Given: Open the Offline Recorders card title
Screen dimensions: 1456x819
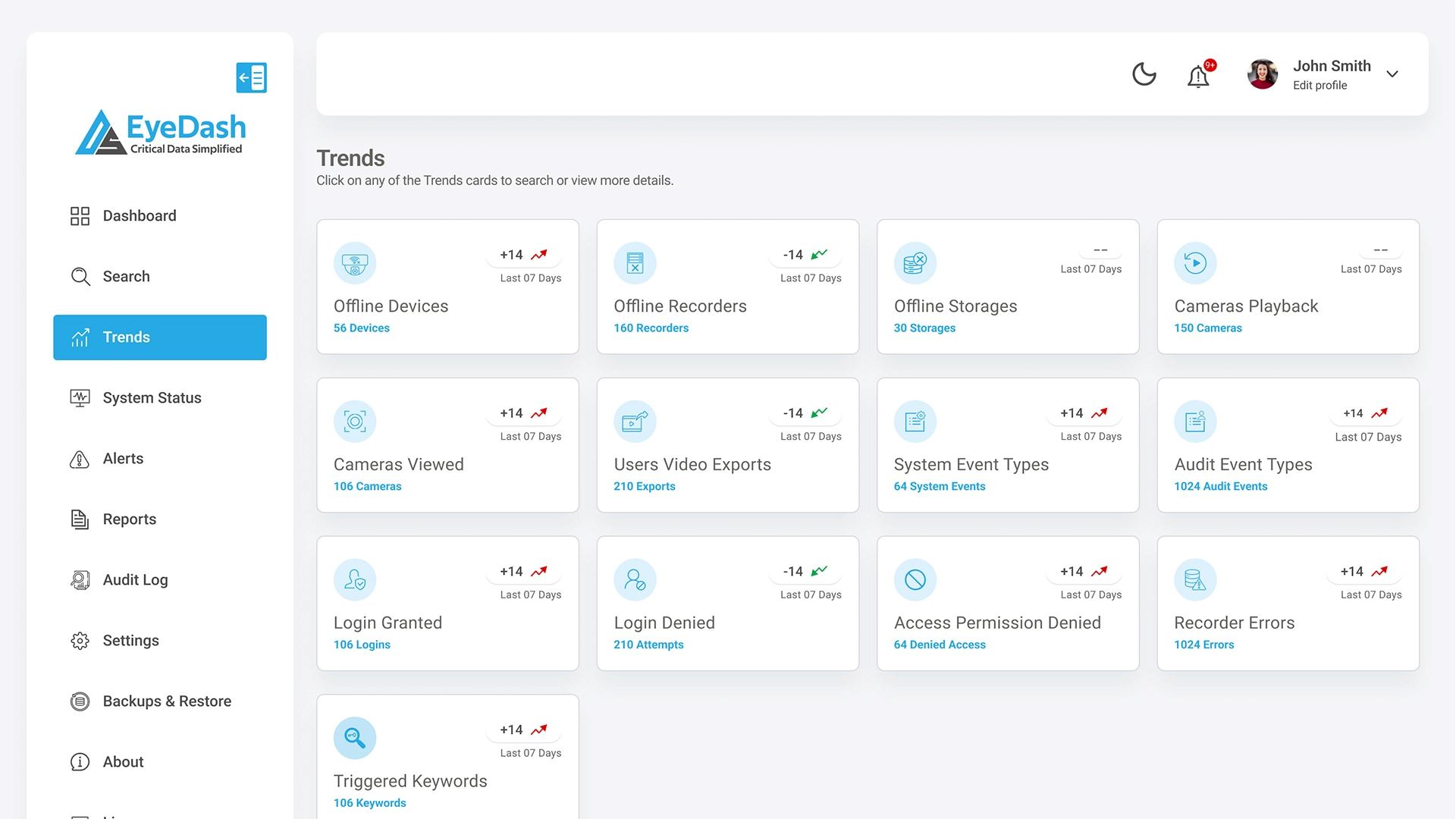Looking at the screenshot, I should (680, 306).
